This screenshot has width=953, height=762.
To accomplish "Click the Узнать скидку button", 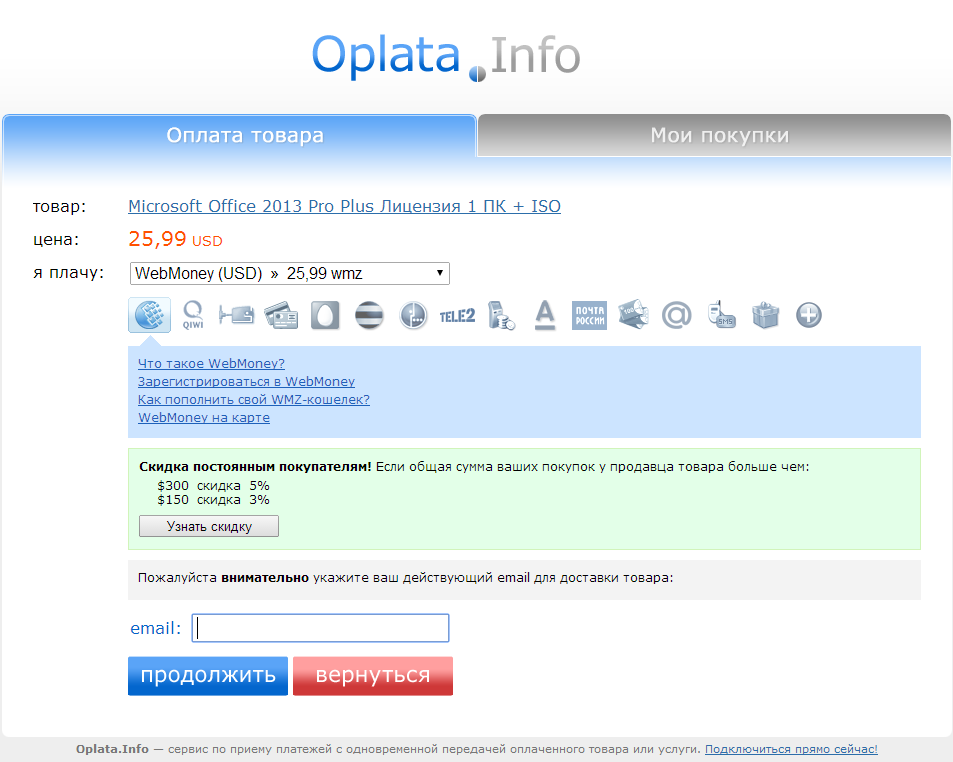I will point(209,526).
